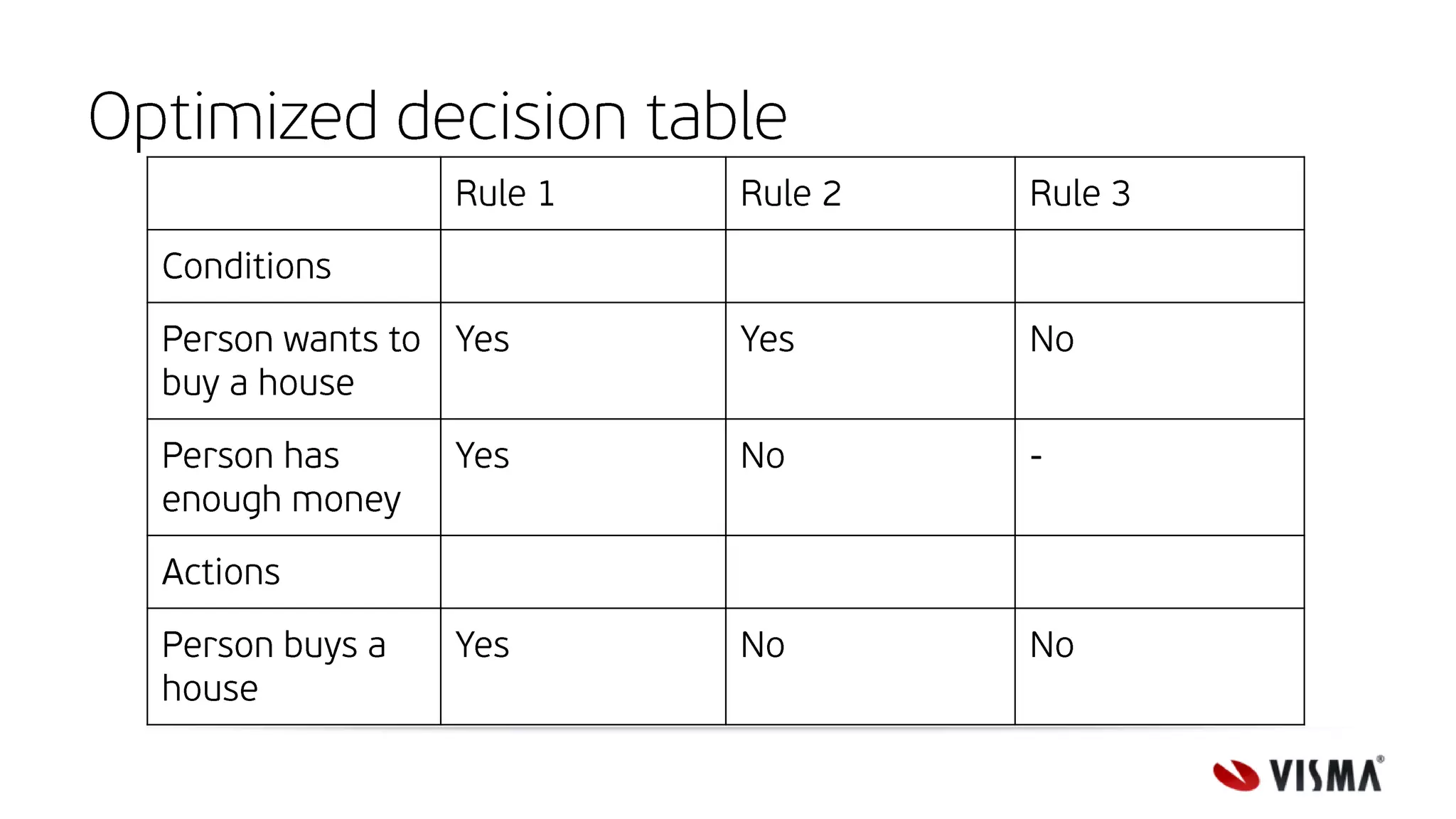Image resolution: width=1456 pixels, height=819 pixels.
Task: Click the Visma logo
Action: point(1298,773)
